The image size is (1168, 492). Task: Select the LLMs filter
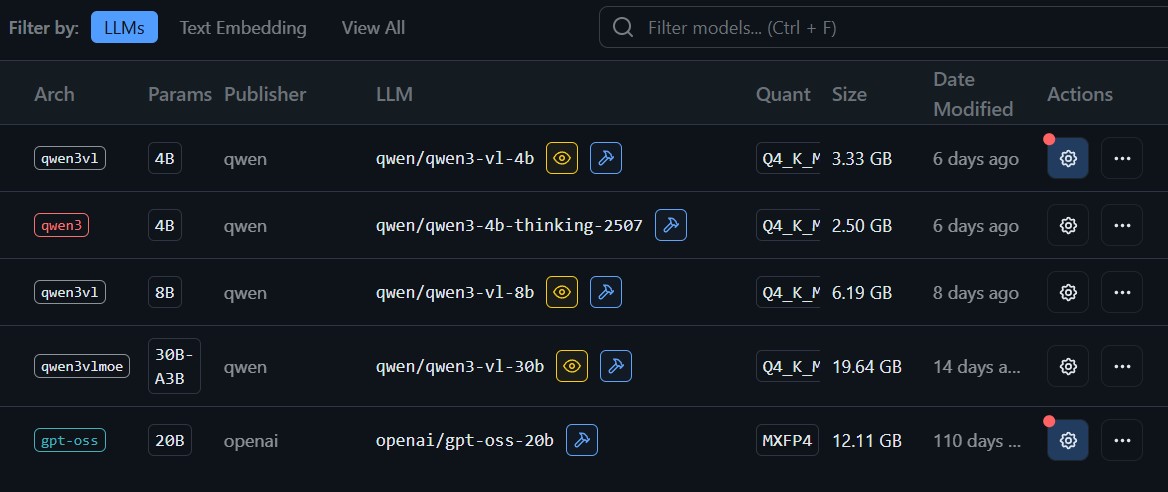click(124, 28)
